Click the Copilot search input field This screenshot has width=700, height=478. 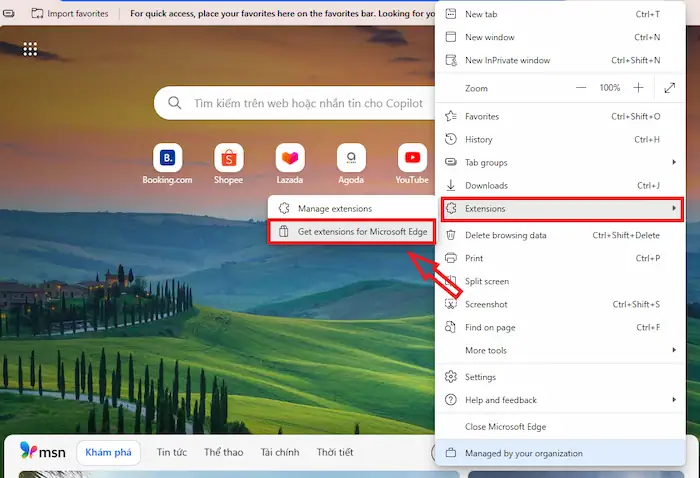pyautogui.click(x=308, y=103)
